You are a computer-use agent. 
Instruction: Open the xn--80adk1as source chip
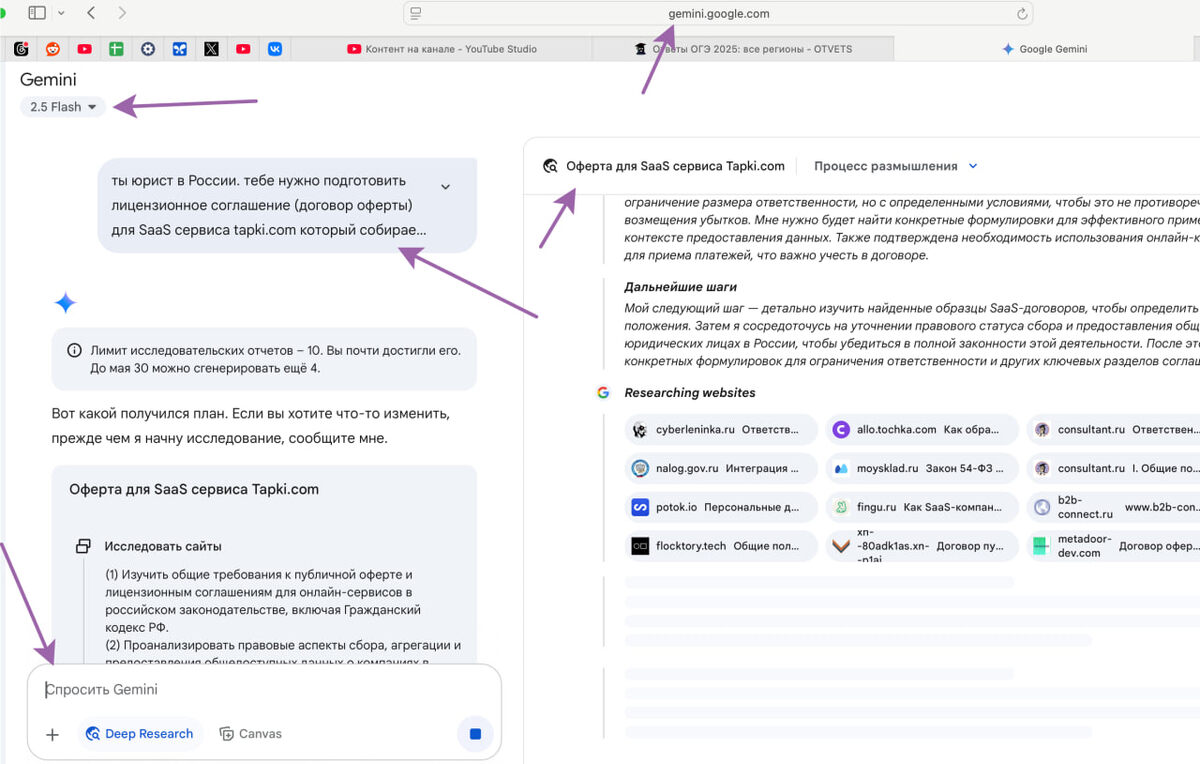922,546
